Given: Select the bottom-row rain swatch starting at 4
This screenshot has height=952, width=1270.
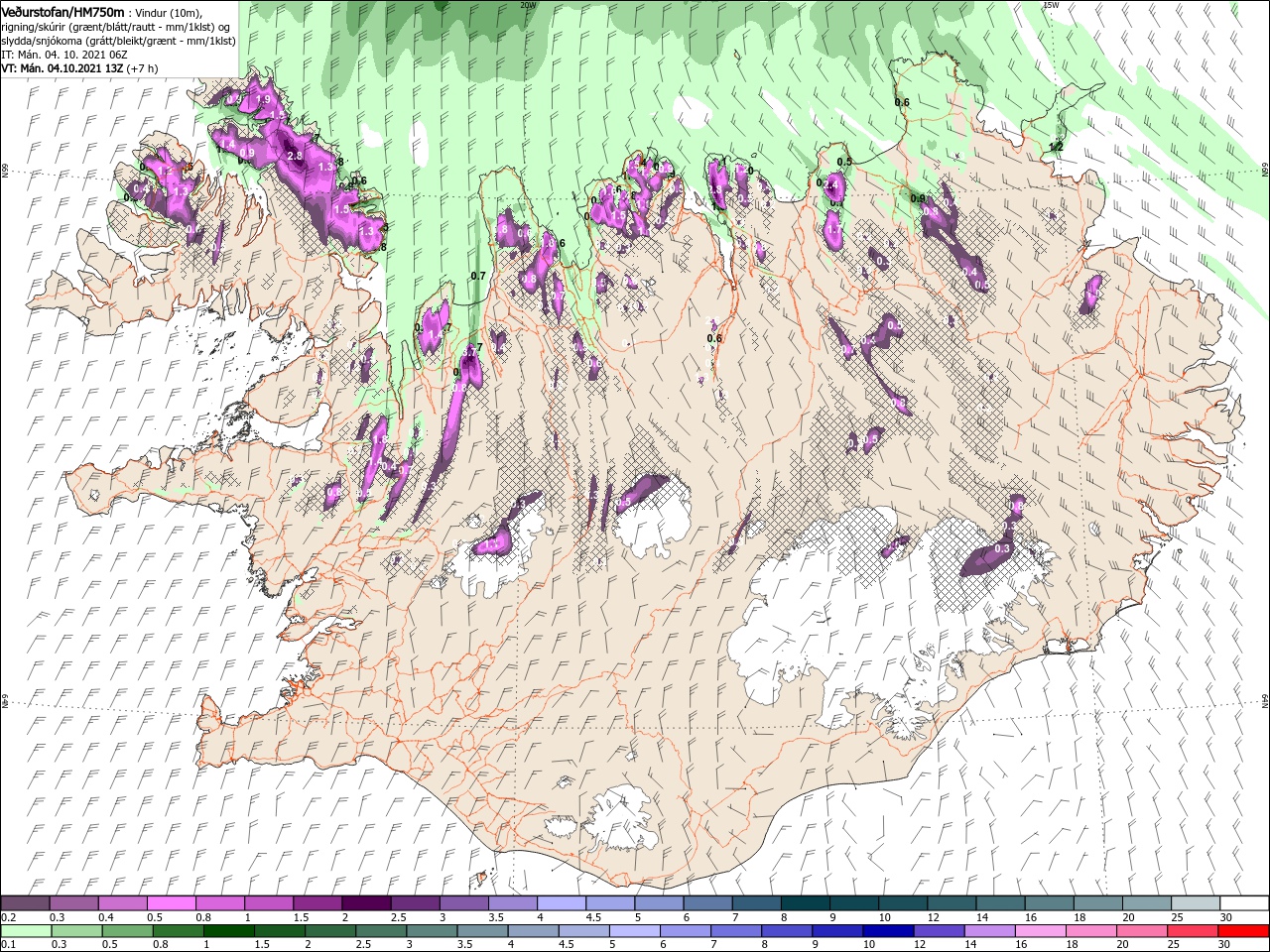Looking at the screenshot, I should coord(532,931).
